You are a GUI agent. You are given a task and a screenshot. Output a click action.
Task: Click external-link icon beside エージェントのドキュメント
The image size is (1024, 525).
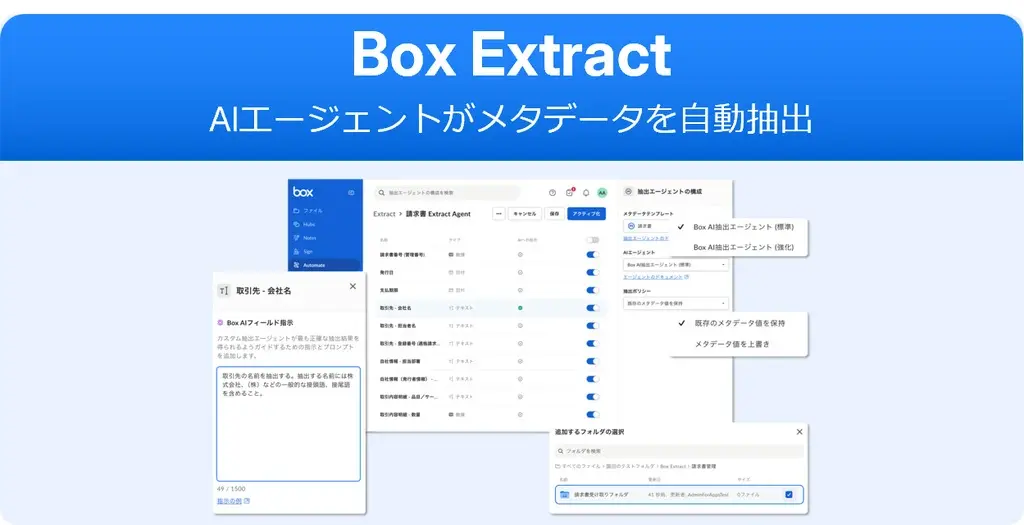(686, 277)
